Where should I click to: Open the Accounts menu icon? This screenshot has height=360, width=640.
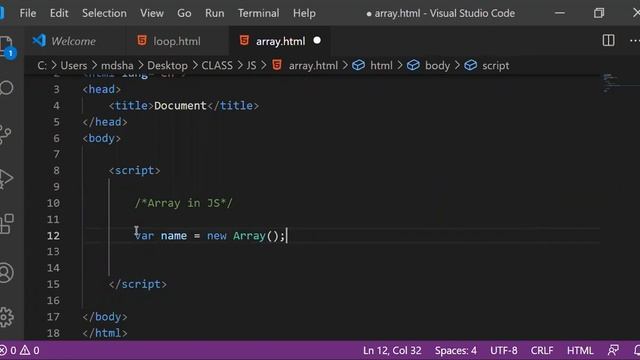pos(6,273)
